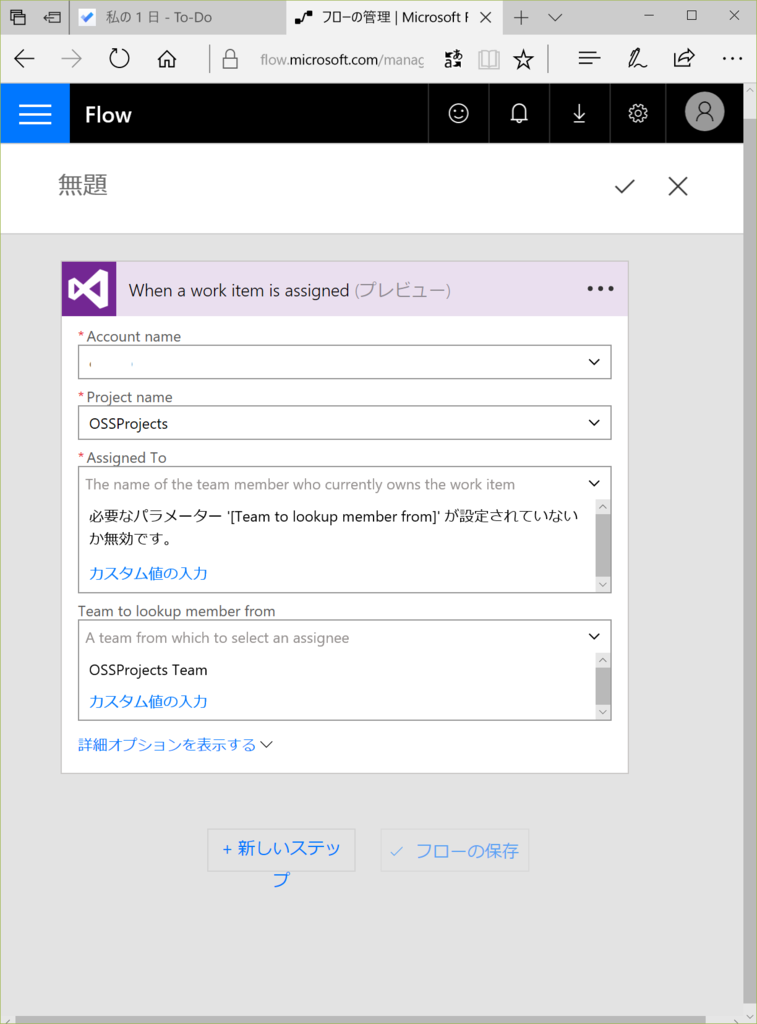Select OSSProjects Team option
Screen dimensions: 757x1024
[x=148, y=670]
